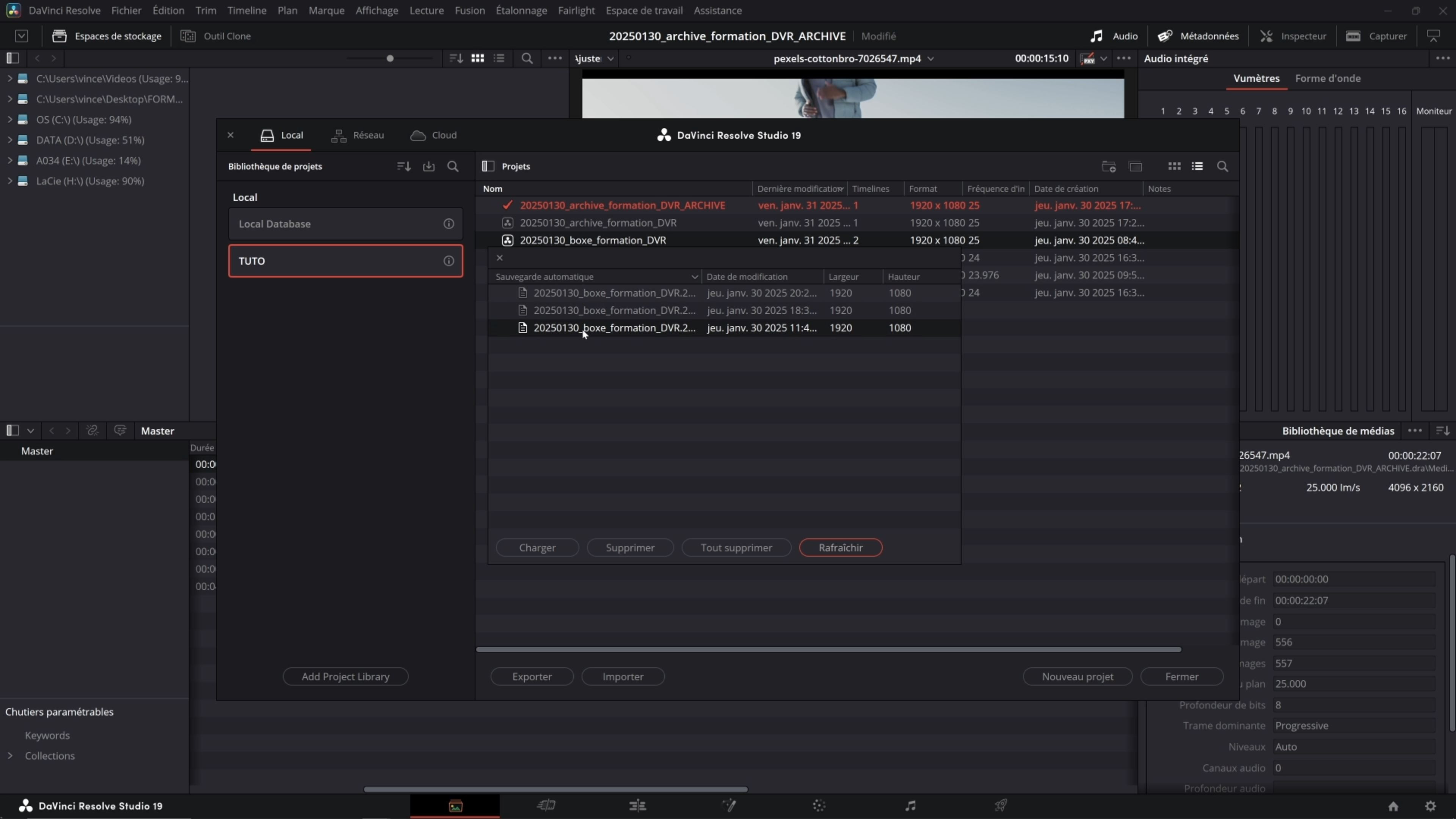This screenshot has height=819, width=1456.
Task: Open the Deliver page rocket icon
Action: pyautogui.click(x=1001, y=805)
